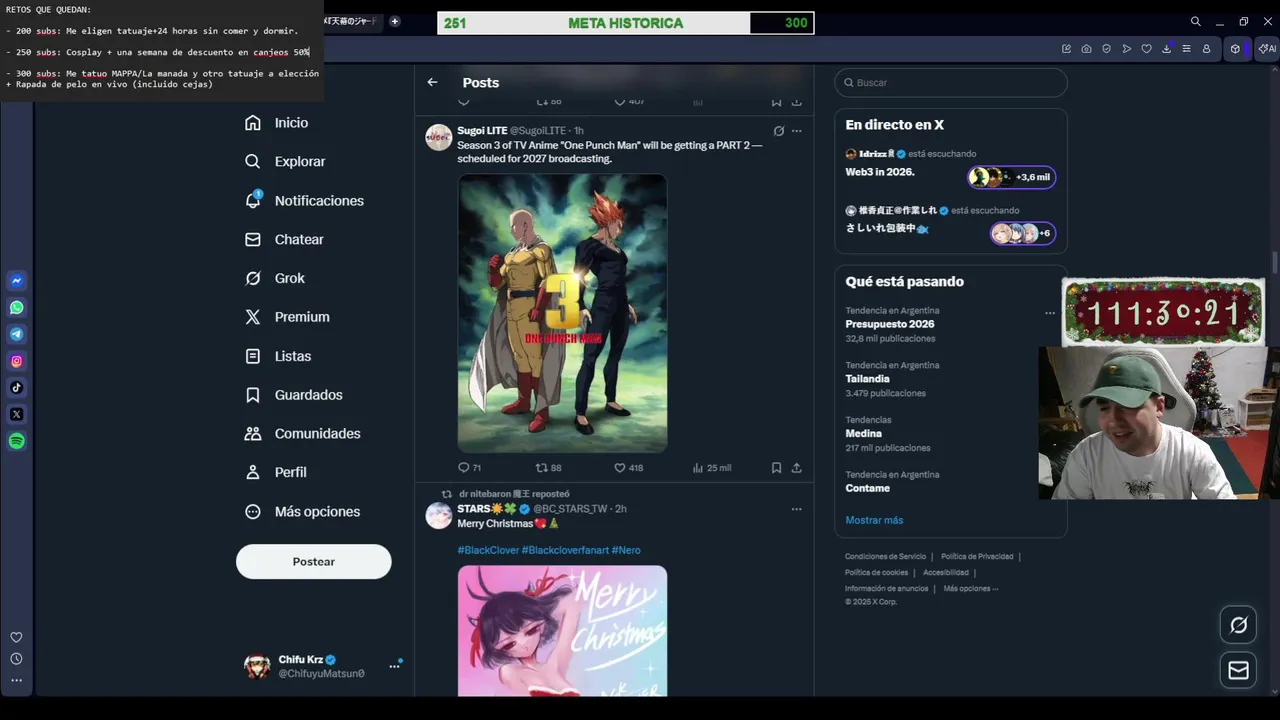Click the send/flow arrow icon in toolbar
This screenshot has width=1280, height=720.
(1126, 49)
